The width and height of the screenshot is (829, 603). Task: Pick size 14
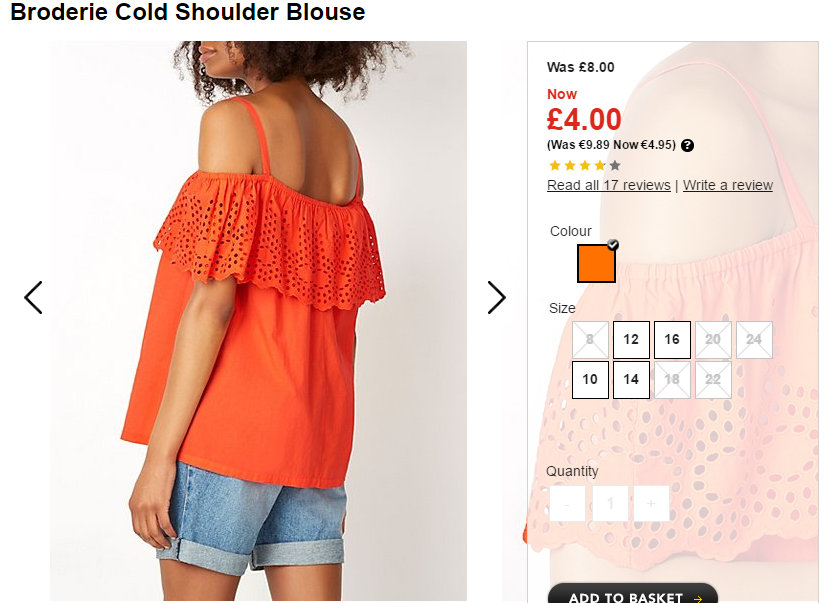tap(631, 380)
